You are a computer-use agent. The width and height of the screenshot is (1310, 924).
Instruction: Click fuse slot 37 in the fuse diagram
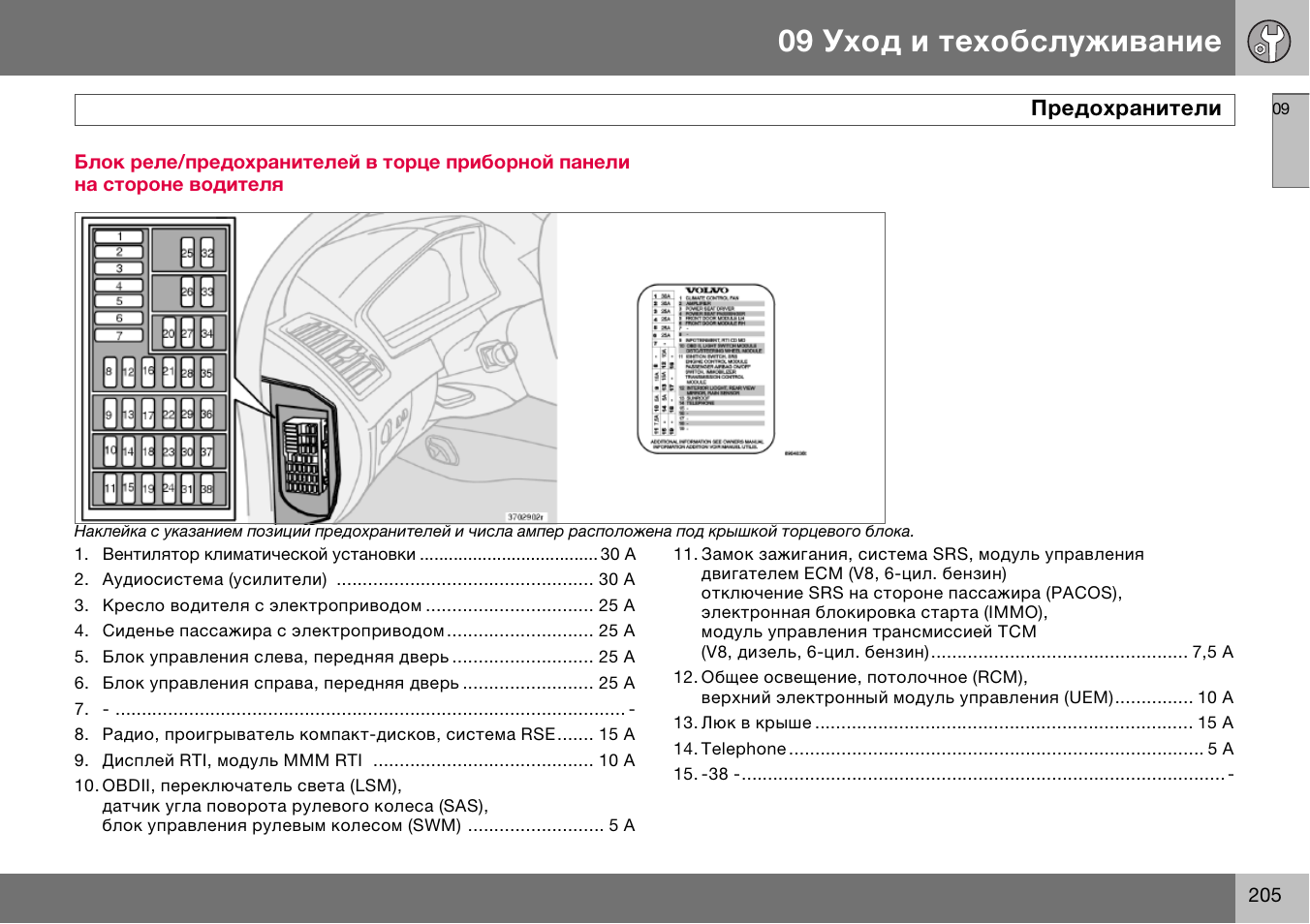click(207, 451)
